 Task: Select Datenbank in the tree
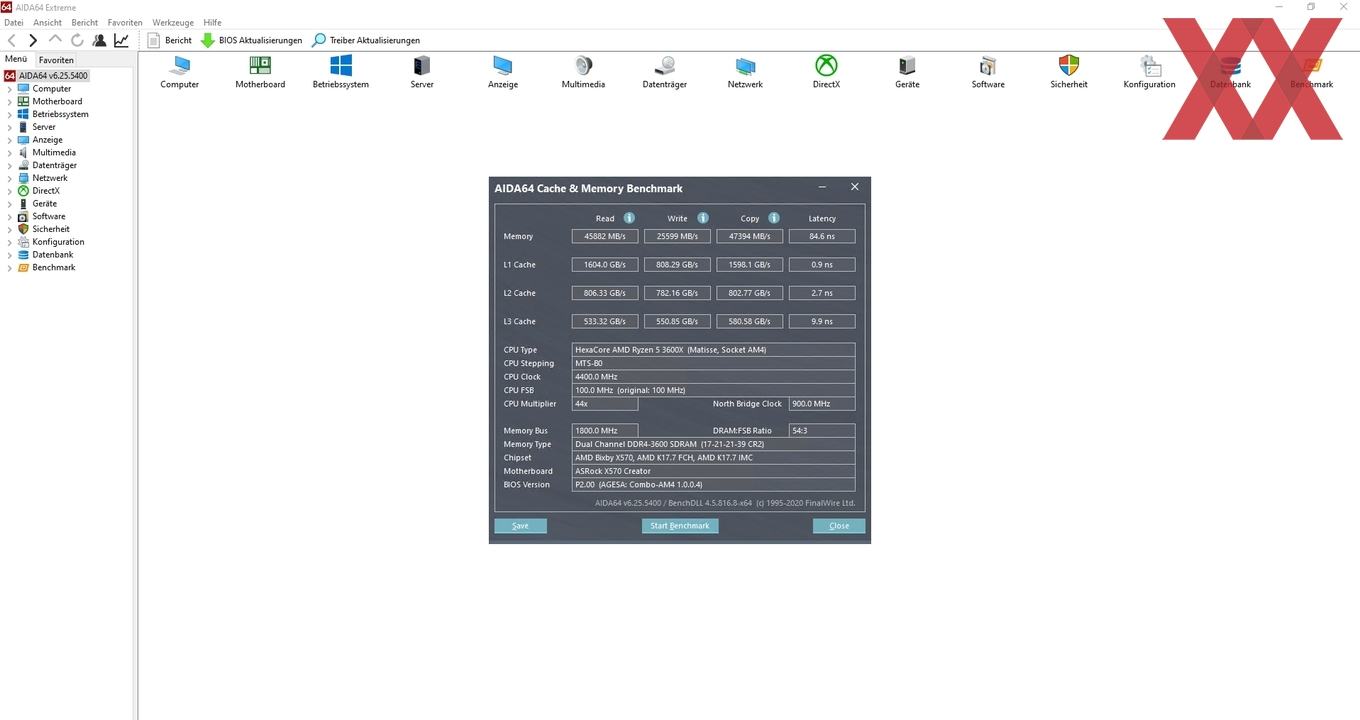(52, 255)
